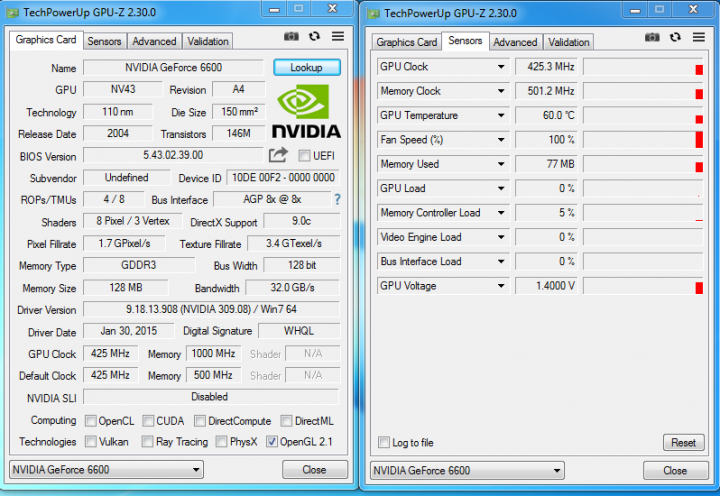The height and width of the screenshot is (496, 720).
Task: Take screenshot with camera icon in left window
Action: point(291,36)
